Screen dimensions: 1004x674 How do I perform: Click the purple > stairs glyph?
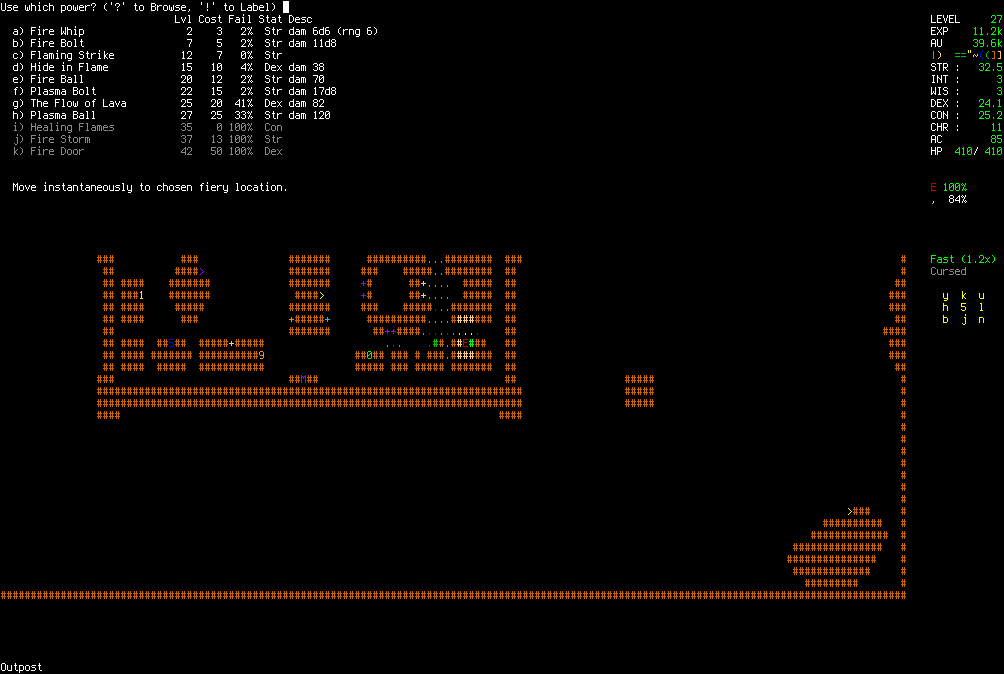(202, 271)
